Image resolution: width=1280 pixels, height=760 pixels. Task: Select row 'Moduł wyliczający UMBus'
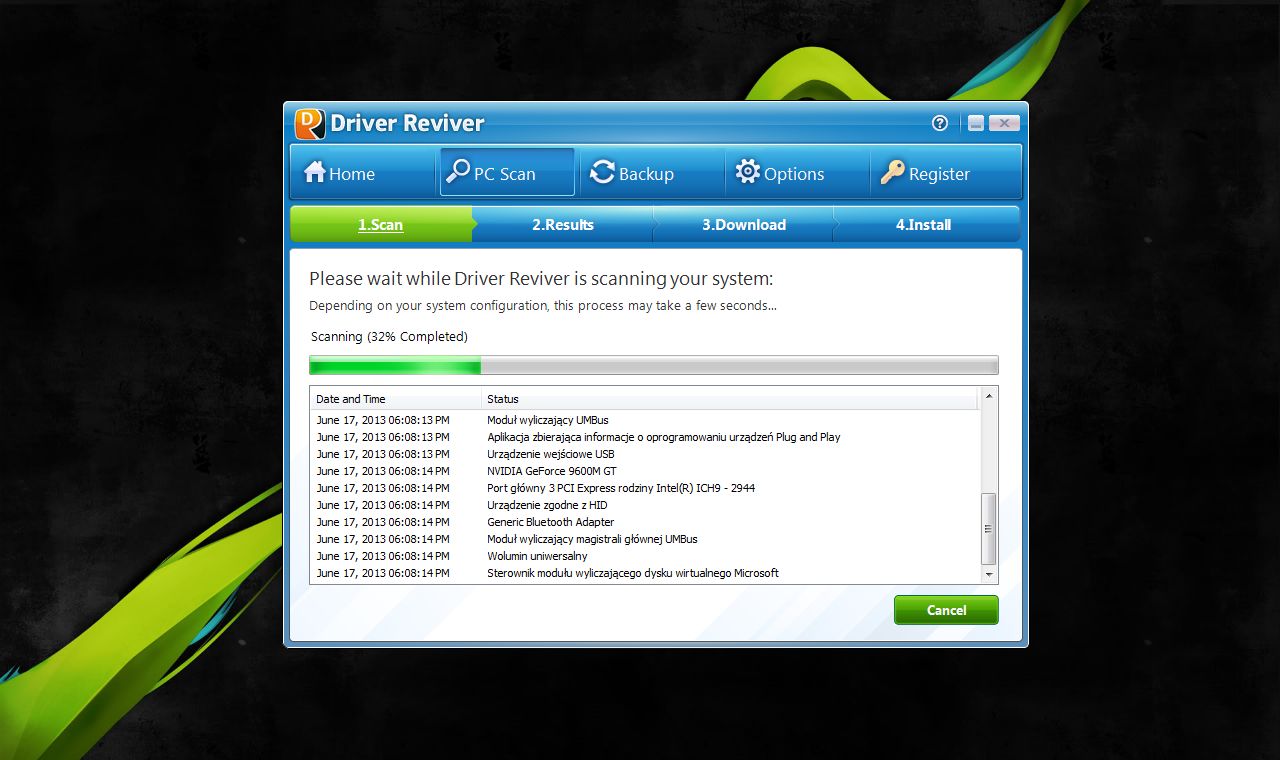coord(645,420)
